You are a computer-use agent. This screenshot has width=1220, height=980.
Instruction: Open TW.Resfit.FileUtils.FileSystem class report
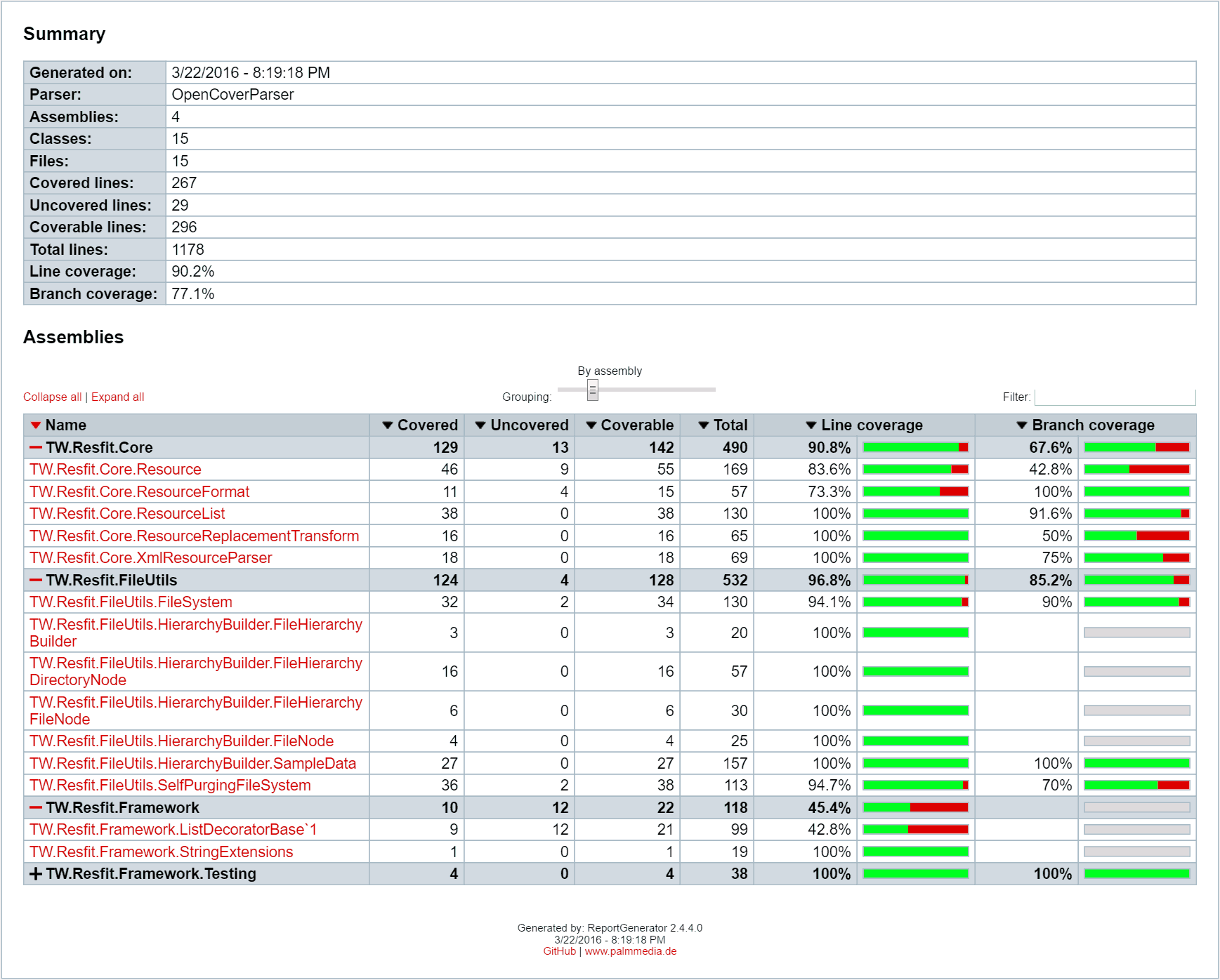(x=131, y=602)
